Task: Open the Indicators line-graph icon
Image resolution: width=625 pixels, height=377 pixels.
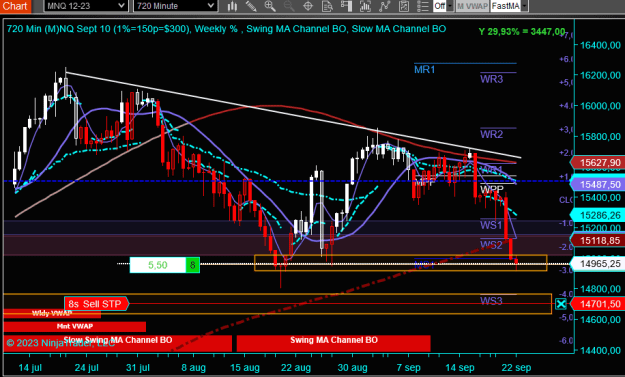Action: coord(385,6)
